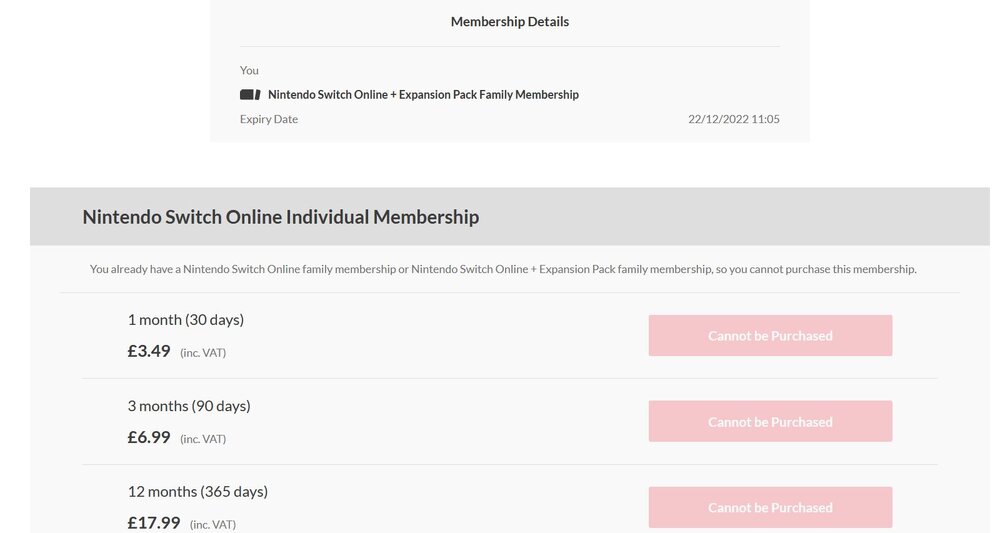Image resolution: width=1000 pixels, height=533 pixels.
Task: Click Cannot be Purchased for 12 months plan
Action: (x=770, y=507)
